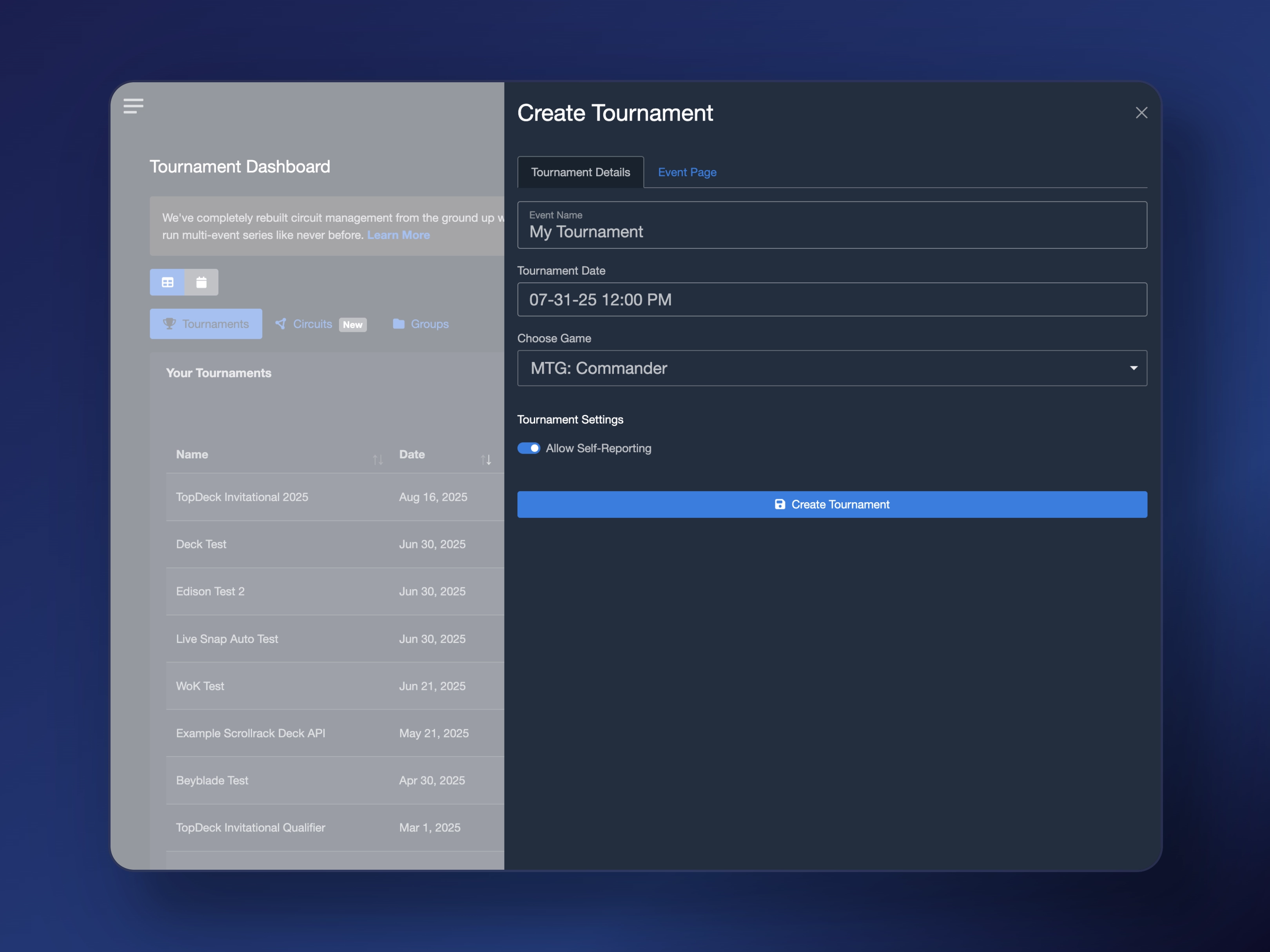The height and width of the screenshot is (952, 1270).
Task: Click the Tournament Date field
Action: click(831, 300)
